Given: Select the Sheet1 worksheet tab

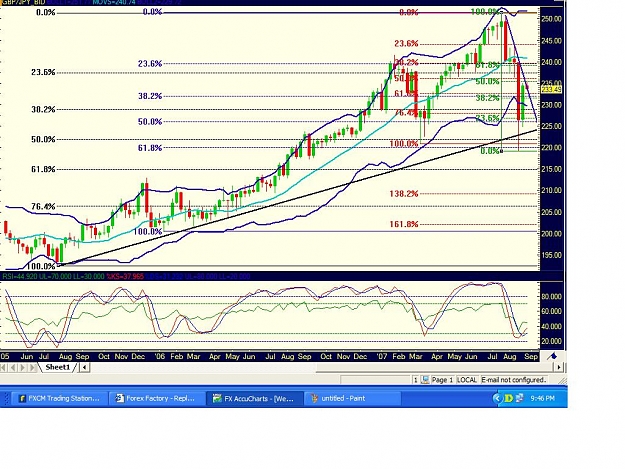Looking at the screenshot, I should click(57, 367).
